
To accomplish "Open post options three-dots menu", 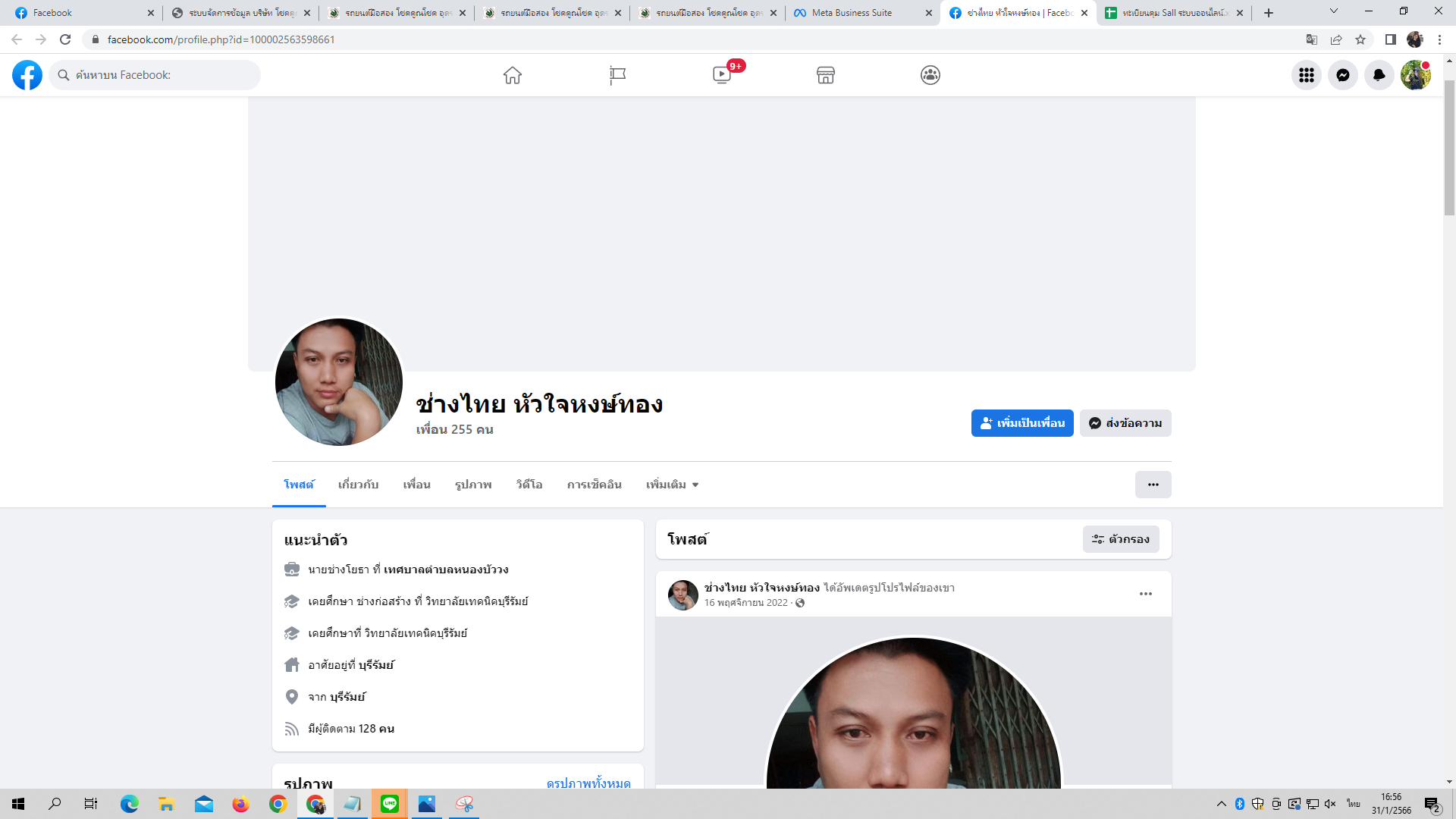I will (x=1145, y=594).
